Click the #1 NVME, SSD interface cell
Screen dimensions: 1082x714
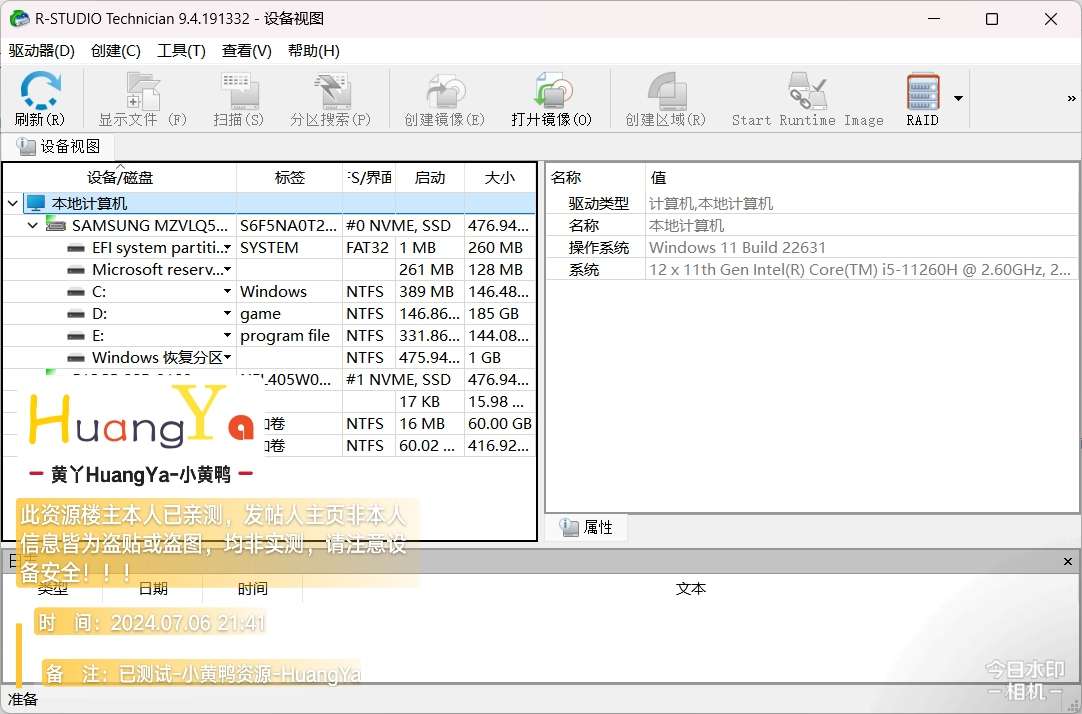[x=398, y=380]
